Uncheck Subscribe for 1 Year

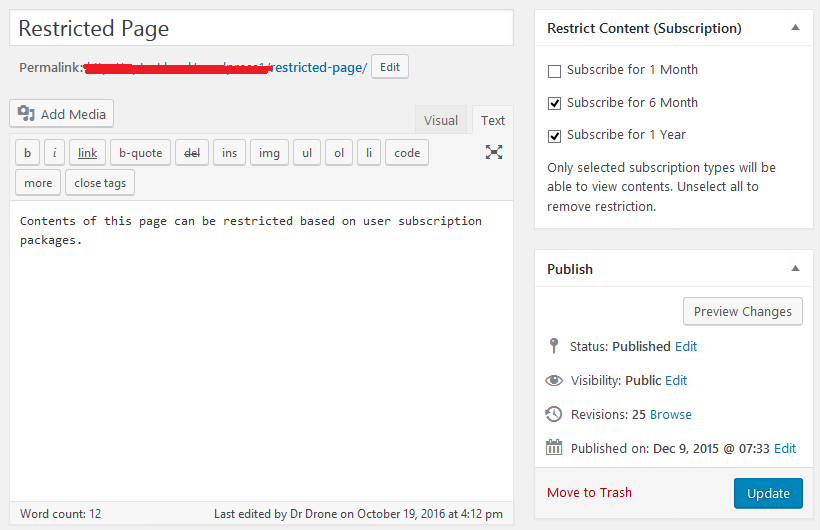click(x=555, y=135)
